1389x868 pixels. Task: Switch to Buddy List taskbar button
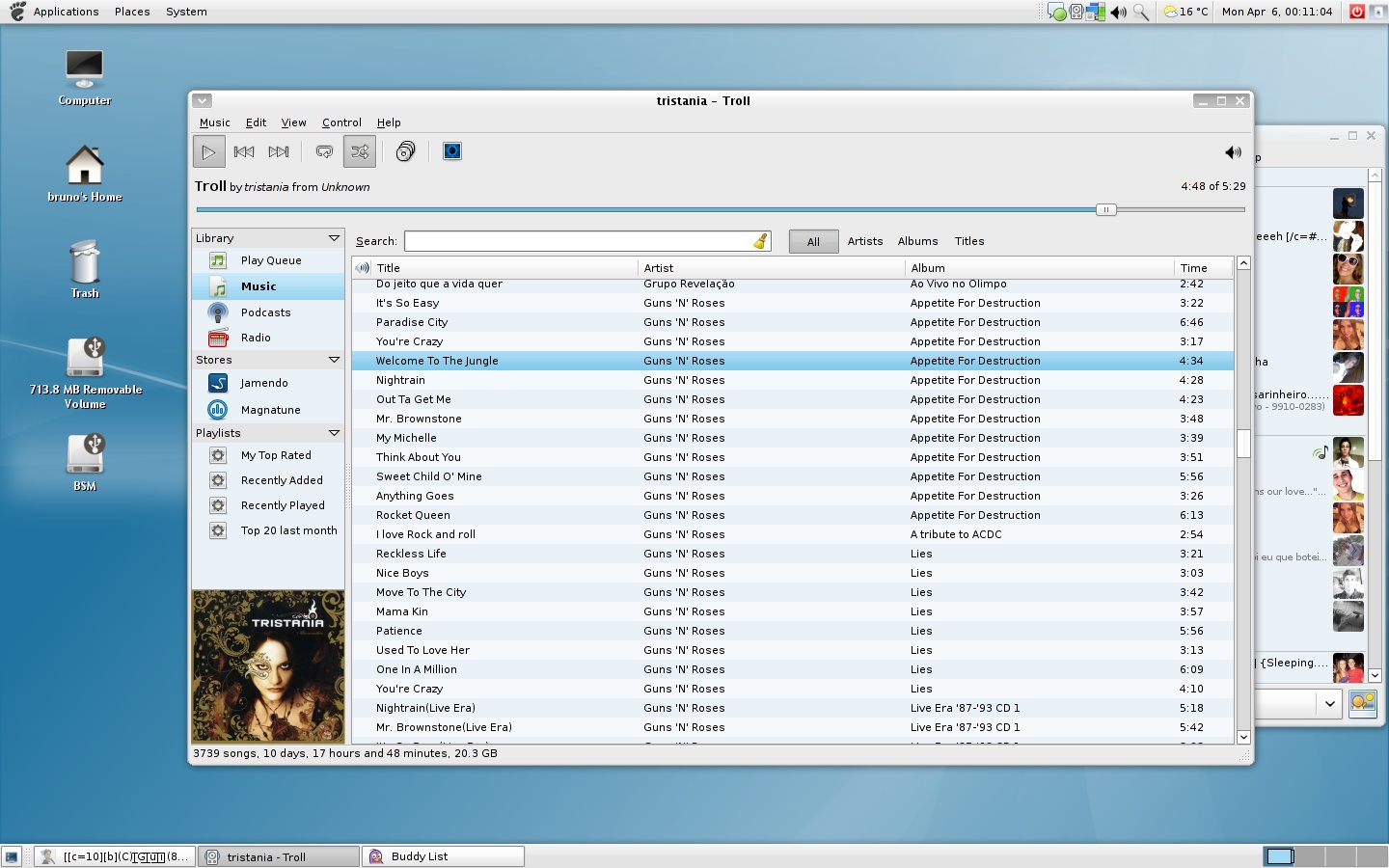tap(444, 856)
